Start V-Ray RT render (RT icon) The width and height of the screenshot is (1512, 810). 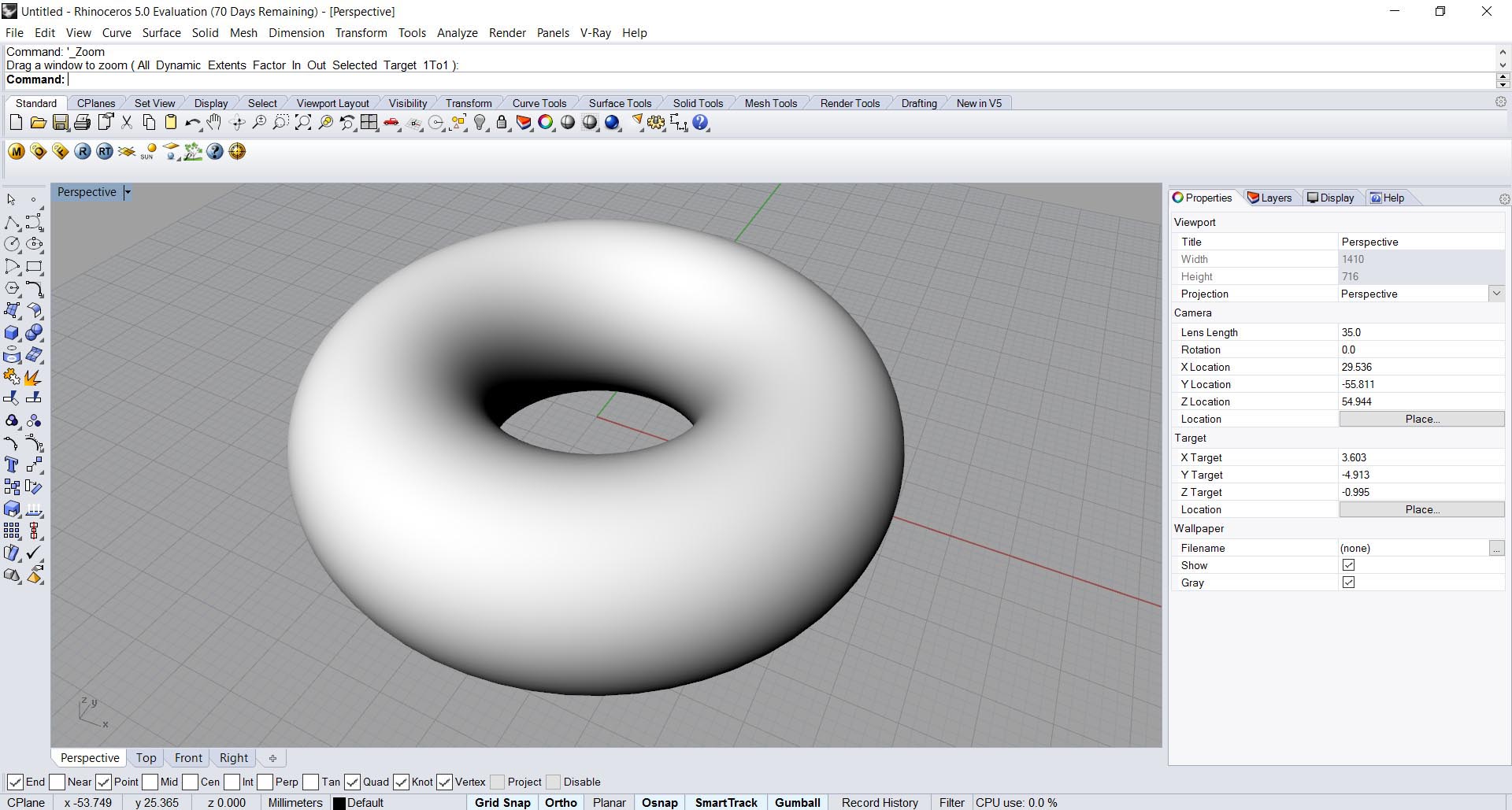(x=104, y=151)
